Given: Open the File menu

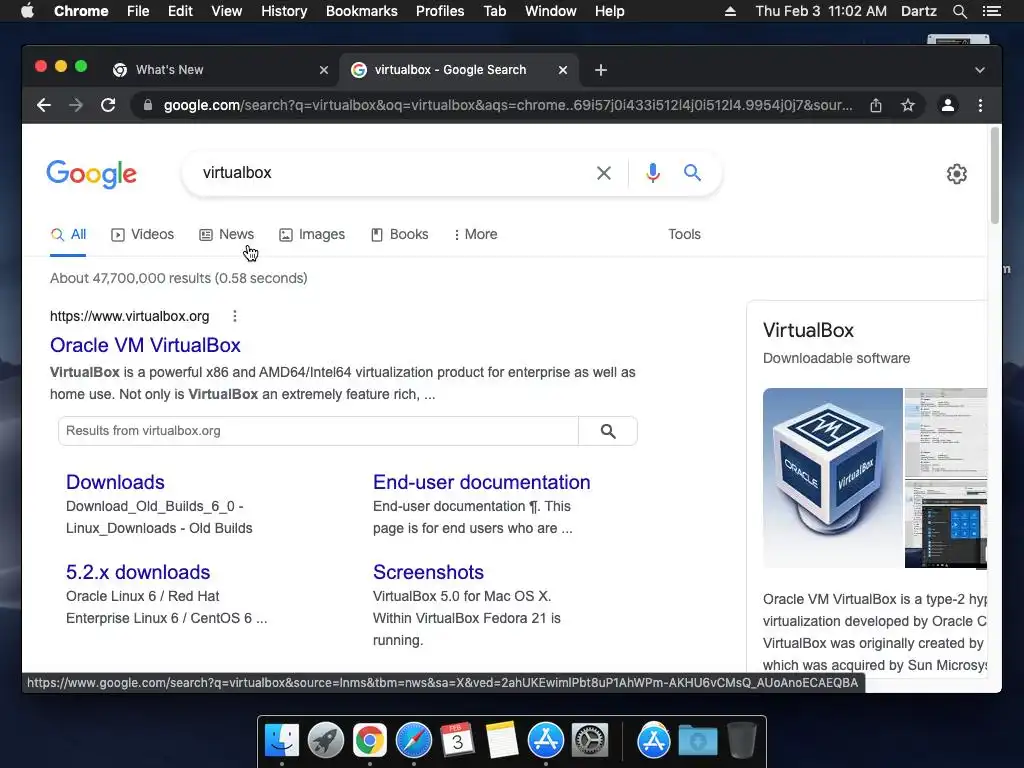Looking at the screenshot, I should (x=138, y=11).
